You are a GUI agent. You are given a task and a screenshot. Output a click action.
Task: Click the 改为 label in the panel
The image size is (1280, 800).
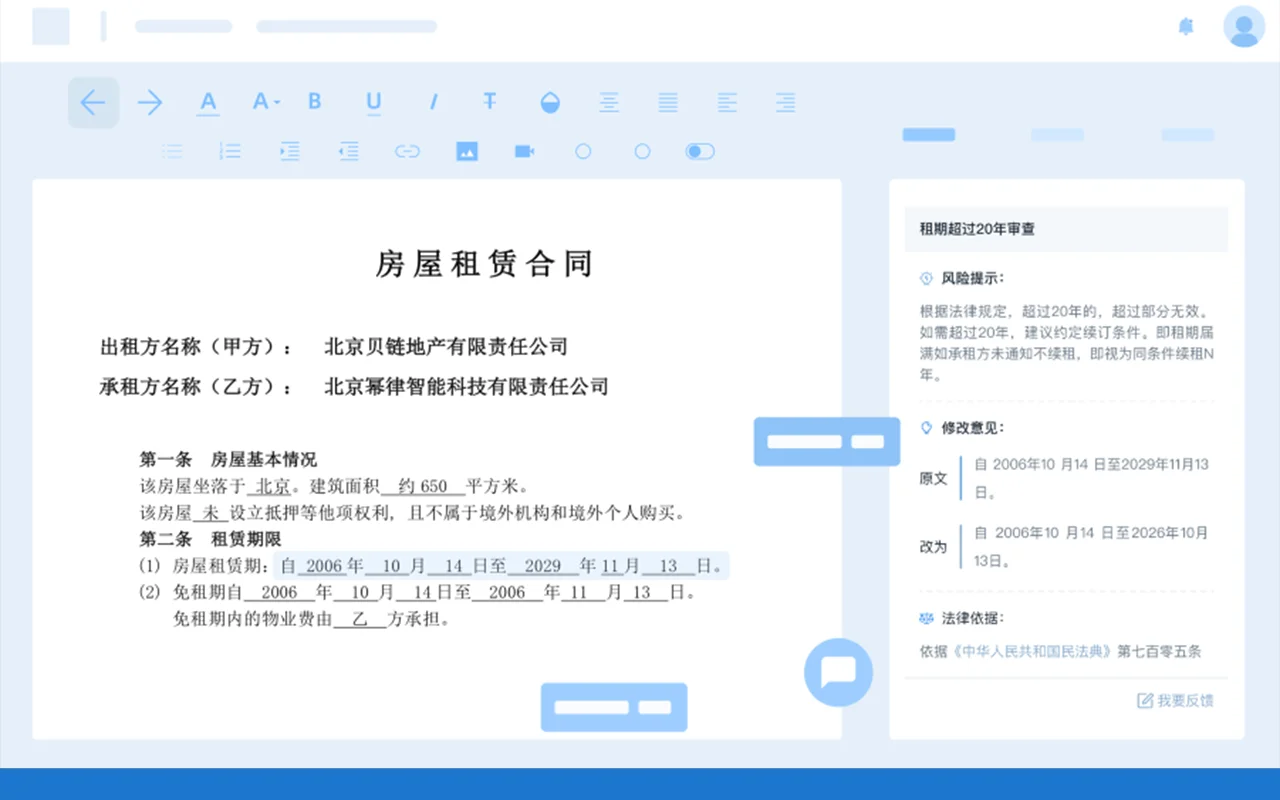tap(933, 547)
